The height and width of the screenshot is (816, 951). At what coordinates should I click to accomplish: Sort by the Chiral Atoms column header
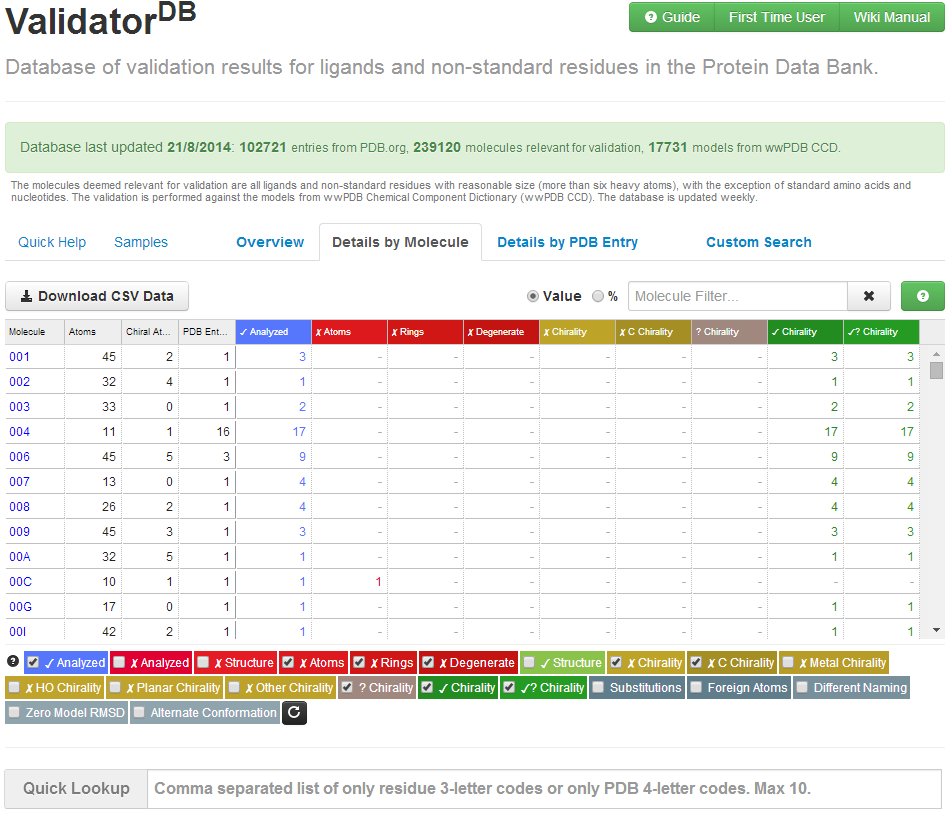pos(150,332)
